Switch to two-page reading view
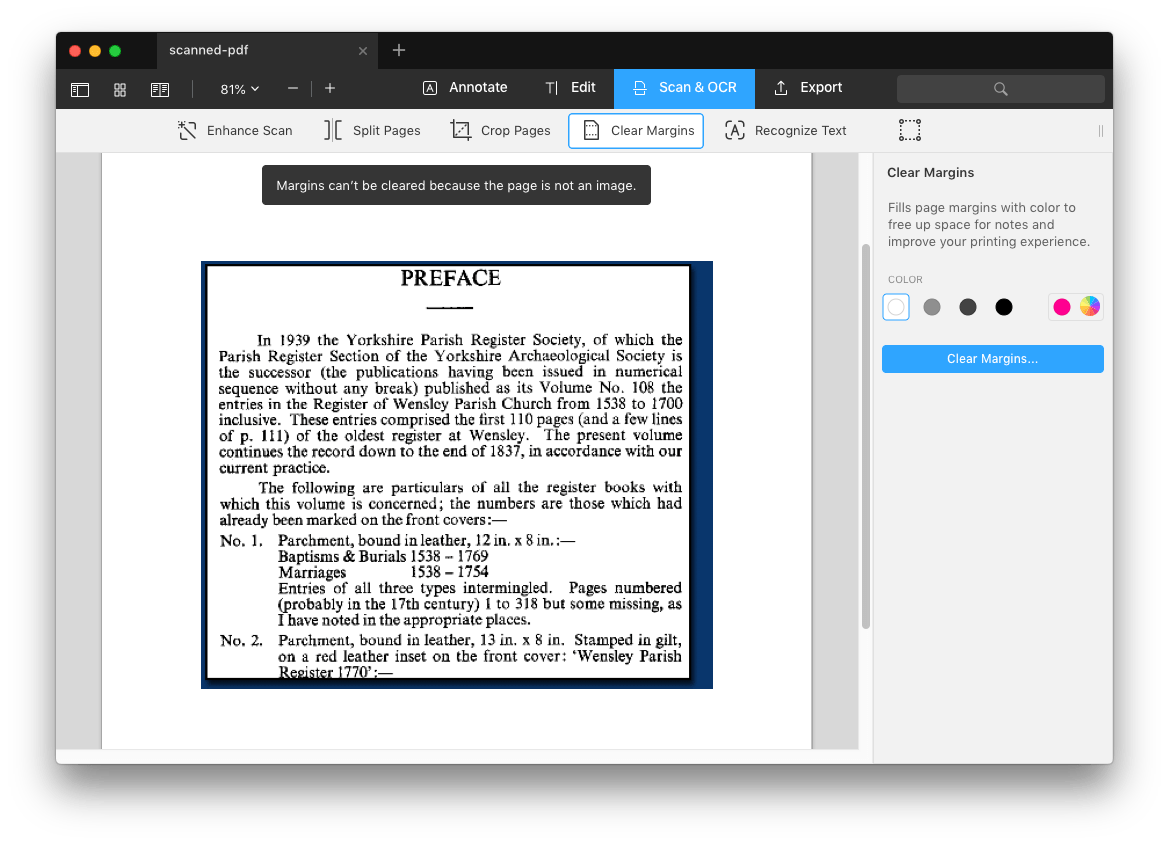The image size is (1169, 844). tap(160, 89)
